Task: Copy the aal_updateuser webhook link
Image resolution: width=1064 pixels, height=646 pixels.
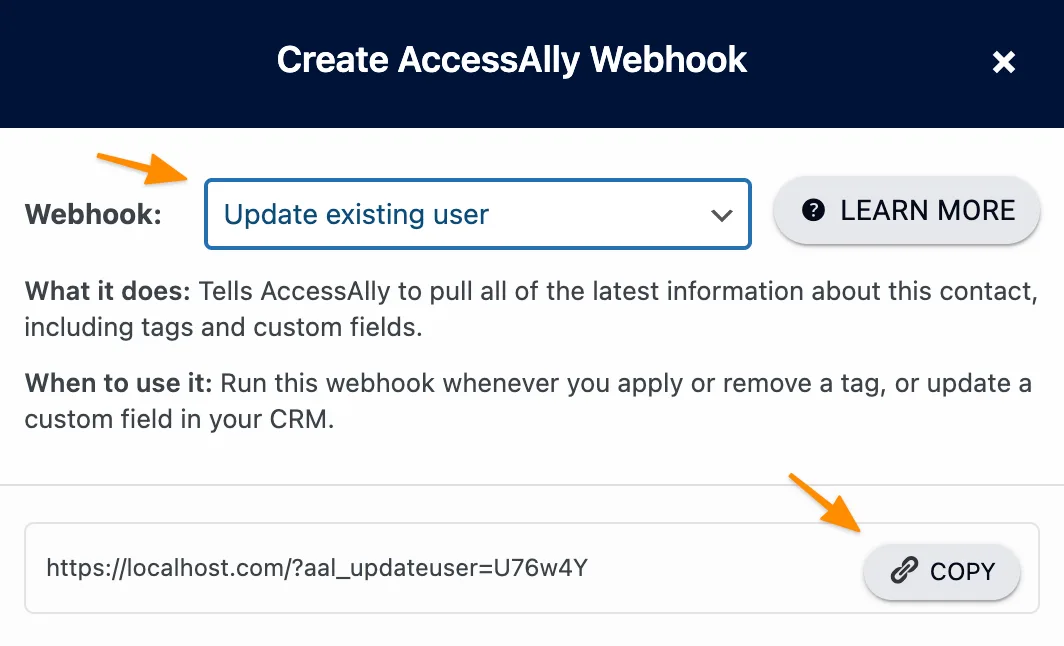Action: click(941, 571)
